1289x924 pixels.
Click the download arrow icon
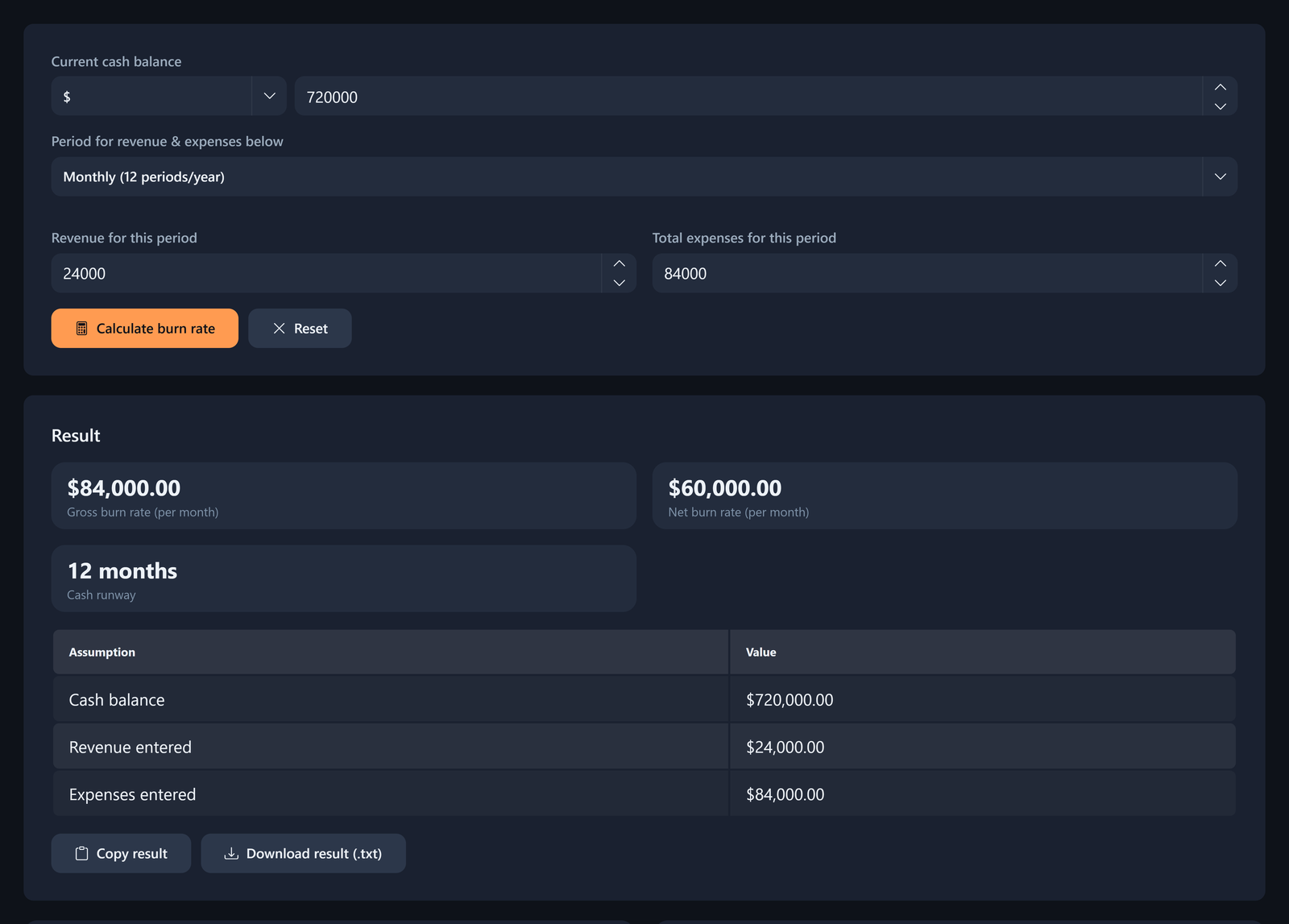pyautogui.click(x=231, y=853)
